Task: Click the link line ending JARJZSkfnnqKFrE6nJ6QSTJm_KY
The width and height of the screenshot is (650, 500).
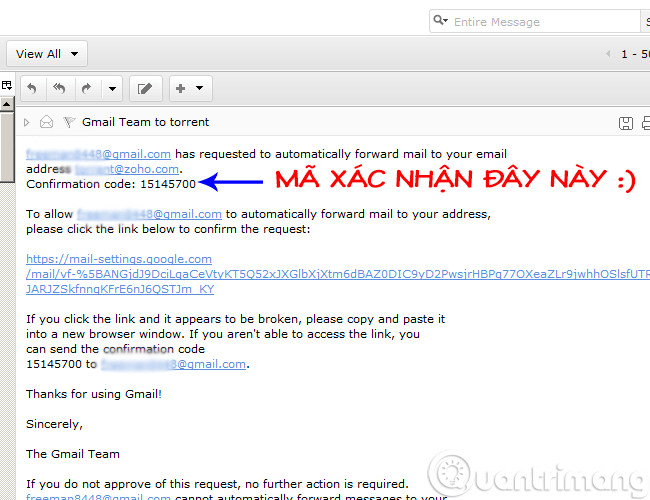Action: point(120,289)
